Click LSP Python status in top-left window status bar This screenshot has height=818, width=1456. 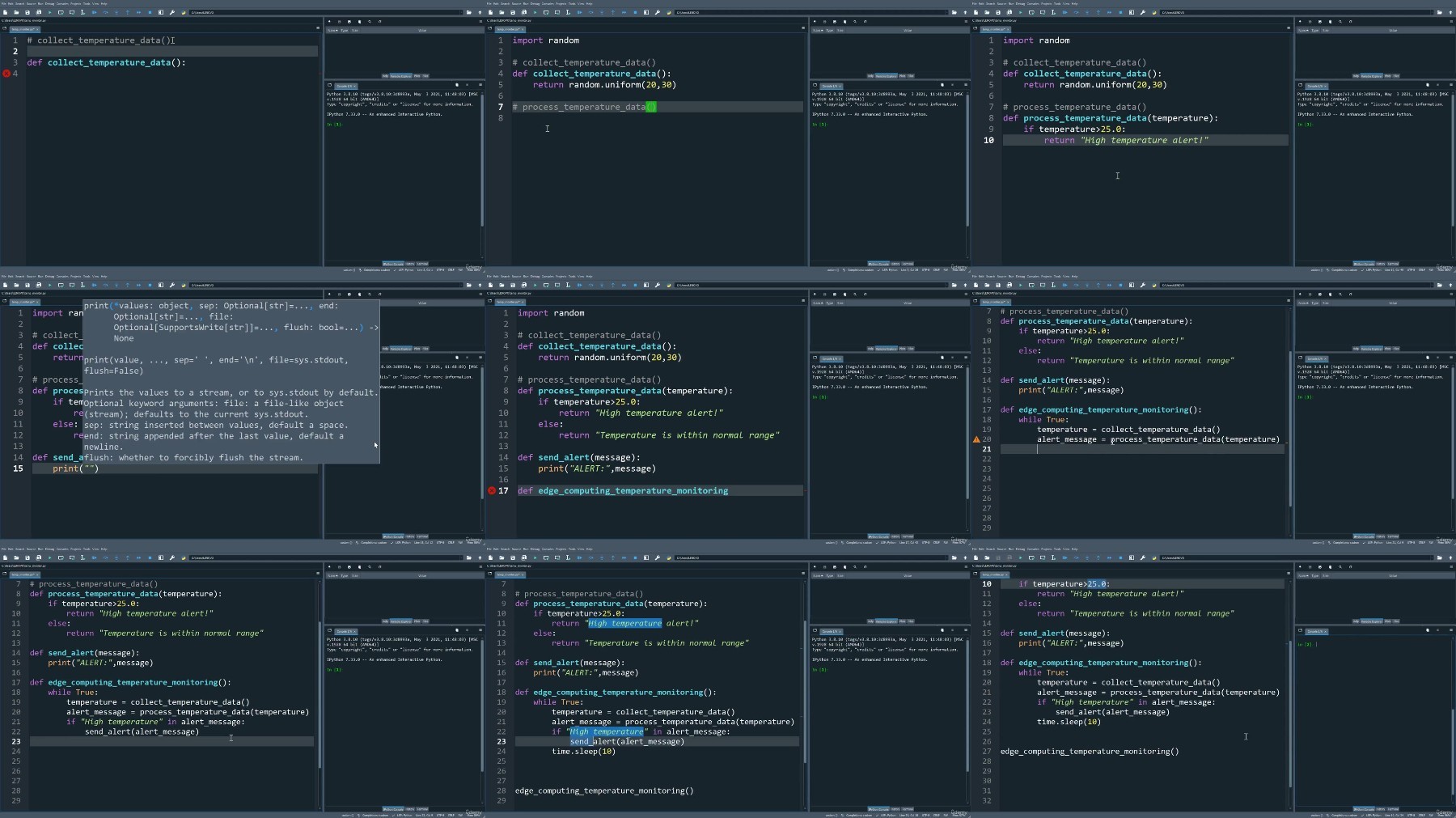[404, 270]
